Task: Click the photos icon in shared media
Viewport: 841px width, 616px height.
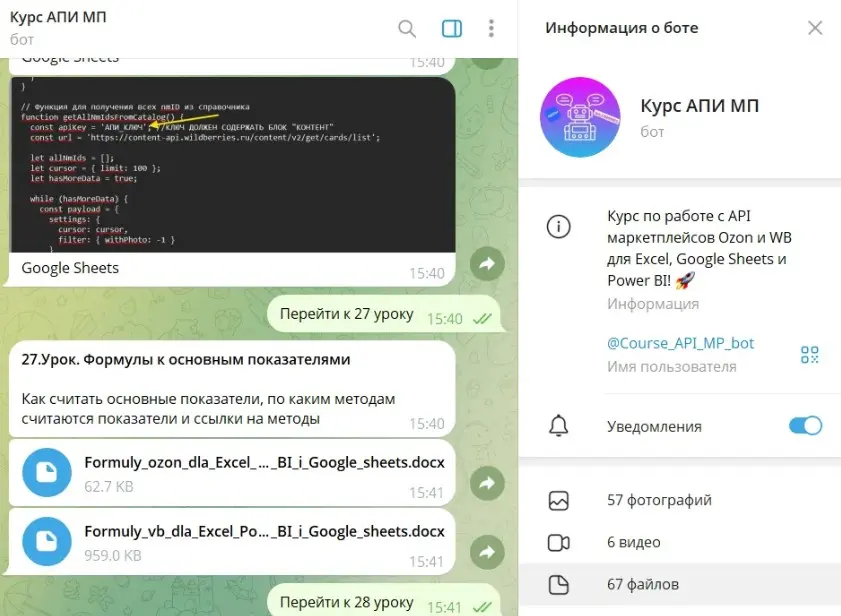Action: [x=558, y=501]
